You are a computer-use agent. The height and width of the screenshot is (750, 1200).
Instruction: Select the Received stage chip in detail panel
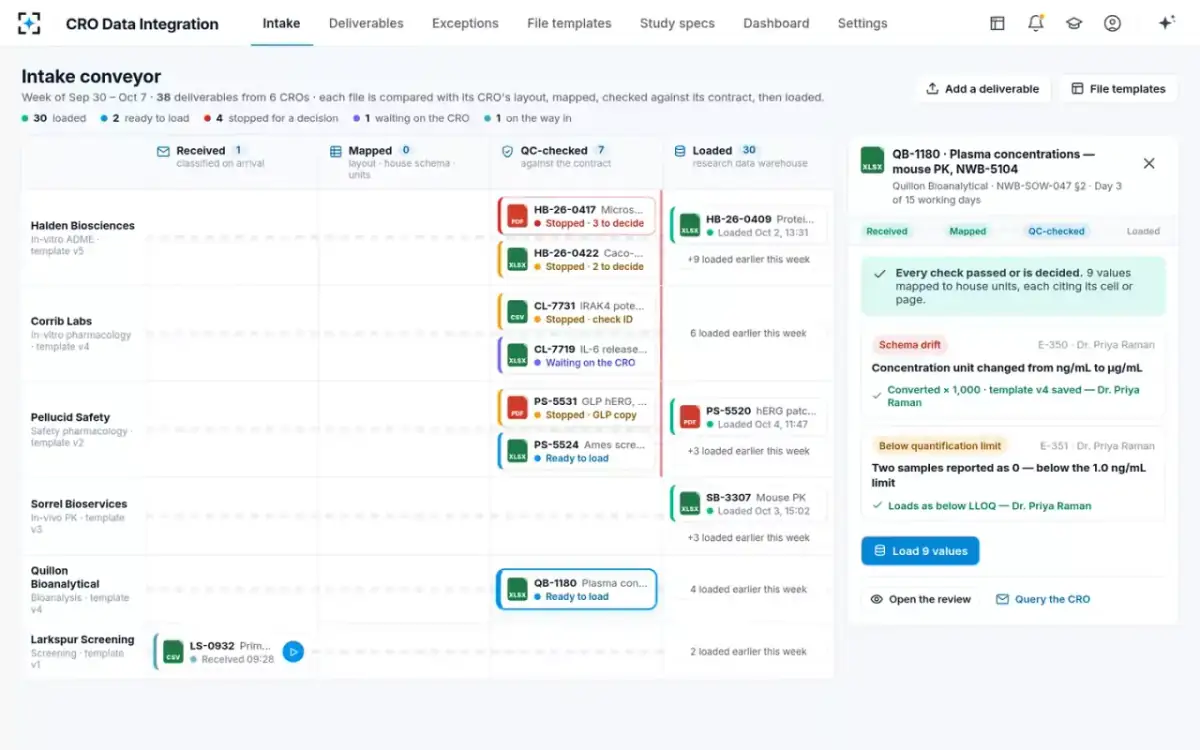coord(886,231)
